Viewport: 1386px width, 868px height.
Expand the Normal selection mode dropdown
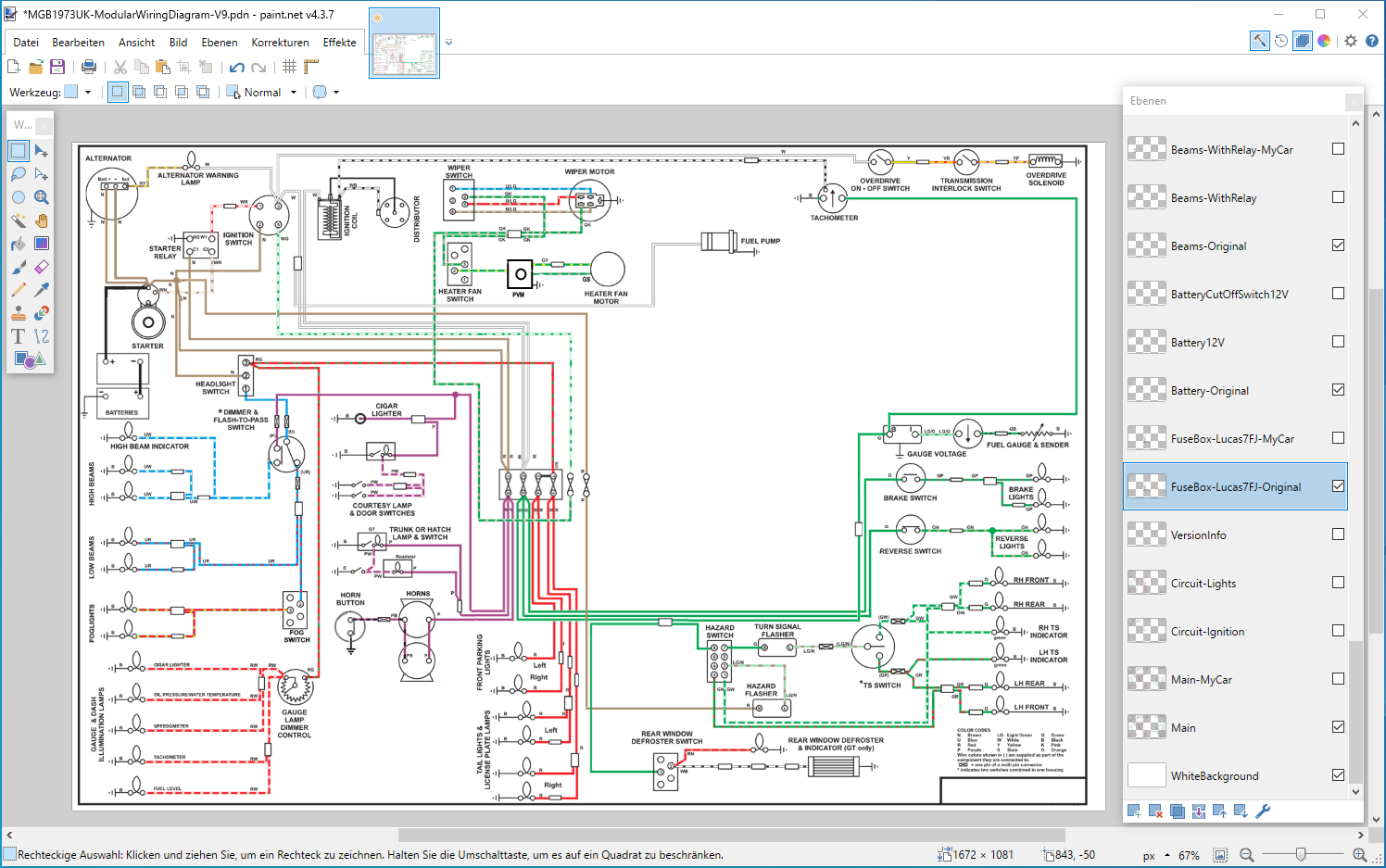294,93
